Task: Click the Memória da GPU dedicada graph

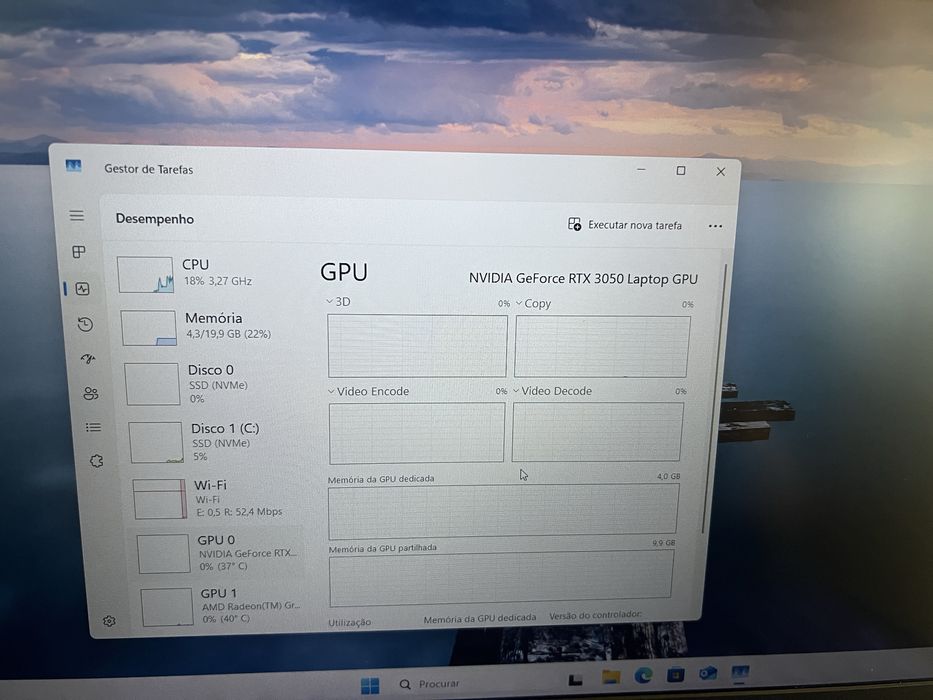Action: click(503, 511)
